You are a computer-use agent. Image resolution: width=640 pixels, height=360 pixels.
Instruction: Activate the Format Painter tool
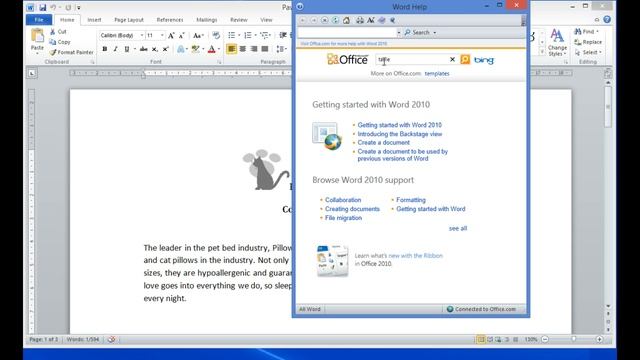[71, 52]
